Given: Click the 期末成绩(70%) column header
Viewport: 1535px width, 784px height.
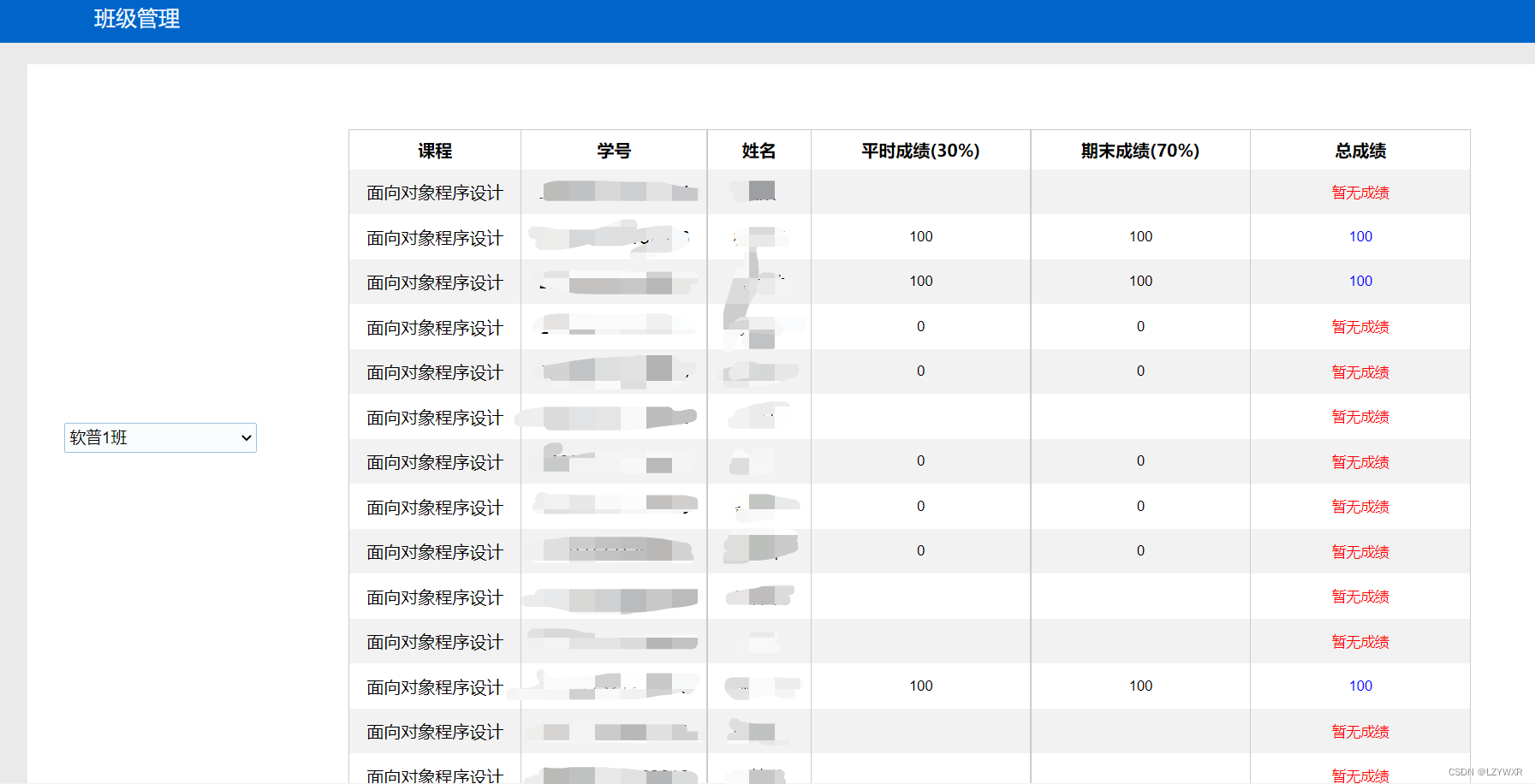Looking at the screenshot, I should point(1139,151).
